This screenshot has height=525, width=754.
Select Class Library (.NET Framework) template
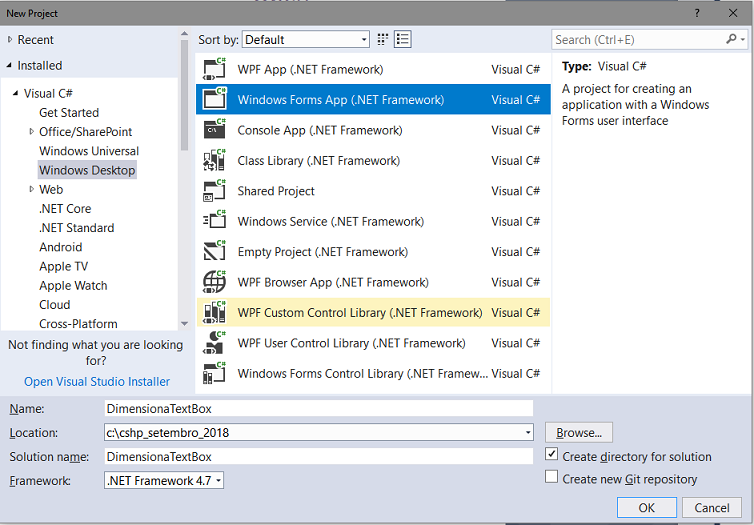[373, 160]
